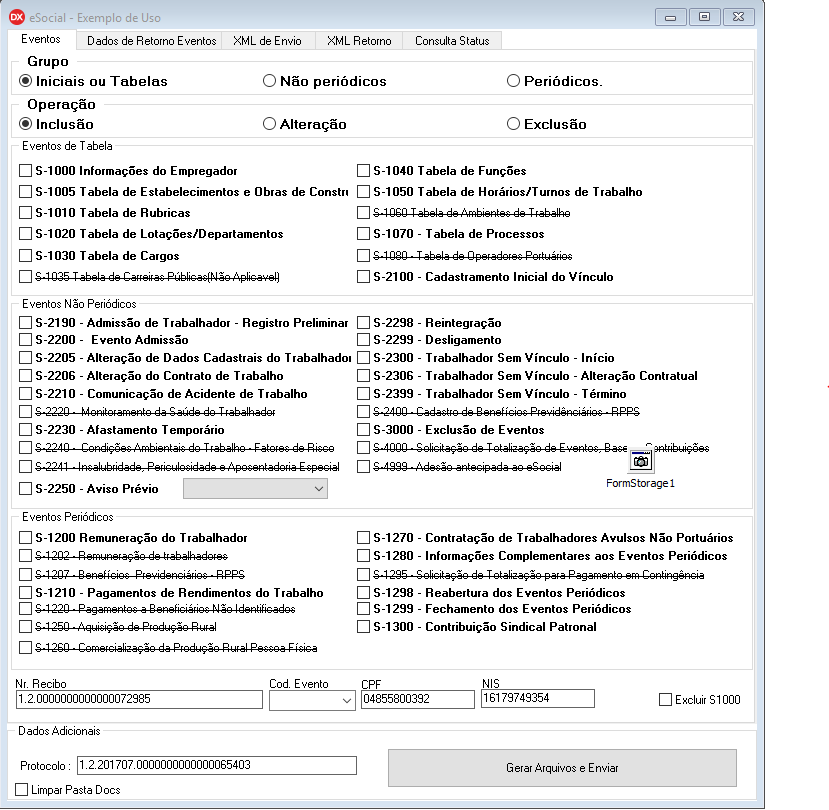The image size is (829, 810).
Task: Select the Iniciais ou Tabelas radio button
Action: tap(25, 81)
